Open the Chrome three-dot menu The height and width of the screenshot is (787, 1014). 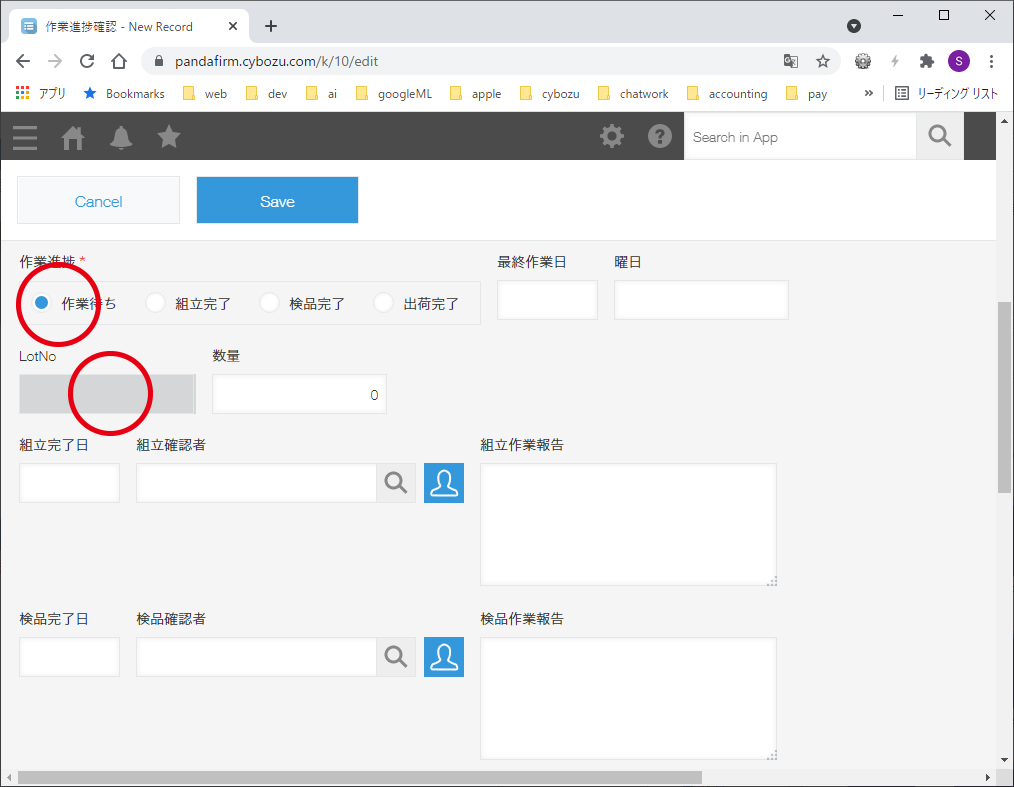tap(991, 61)
